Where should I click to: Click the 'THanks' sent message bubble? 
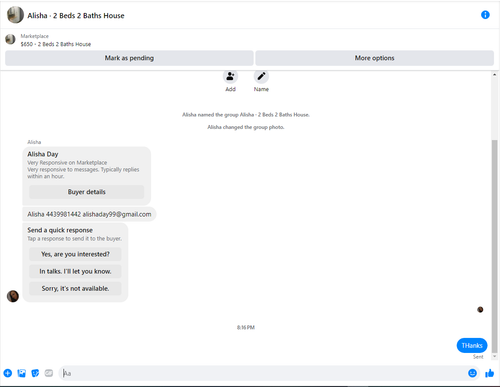[472, 345]
